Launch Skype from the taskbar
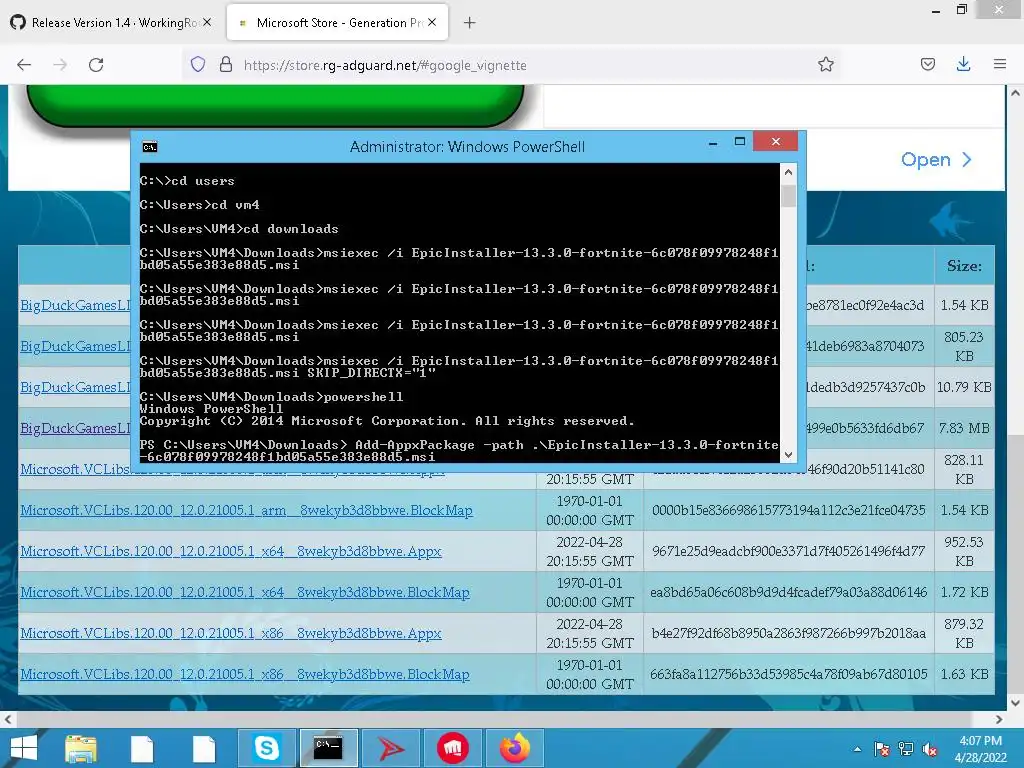 click(x=266, y=748)
